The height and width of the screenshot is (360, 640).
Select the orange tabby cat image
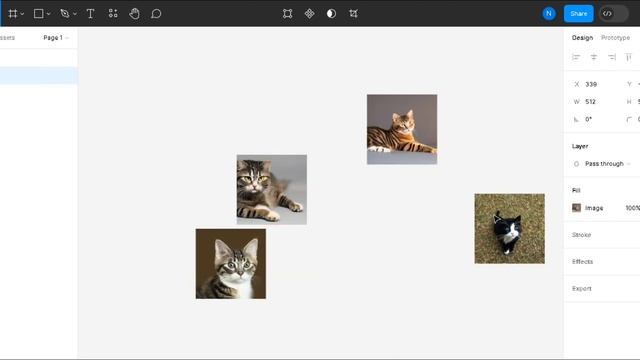tap(402, 129)
